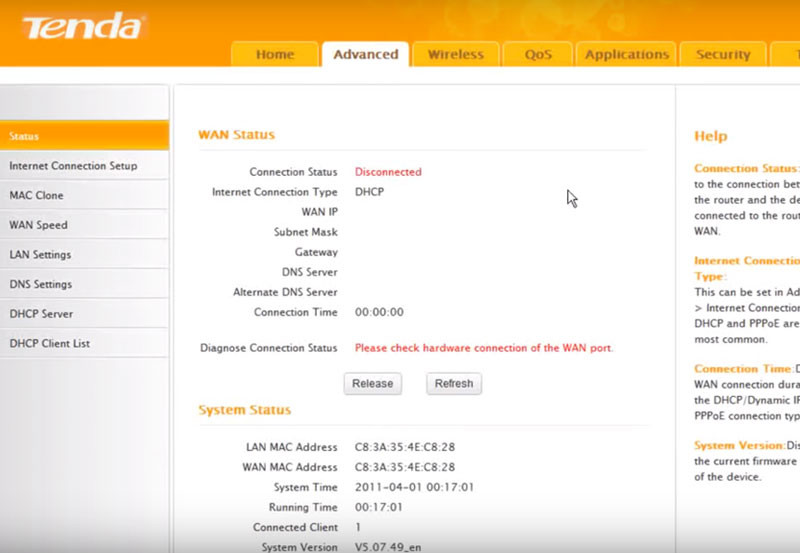The height and width of the screenshot is (553, 800).
Task: Open the QoS tab
Action: 538,54
